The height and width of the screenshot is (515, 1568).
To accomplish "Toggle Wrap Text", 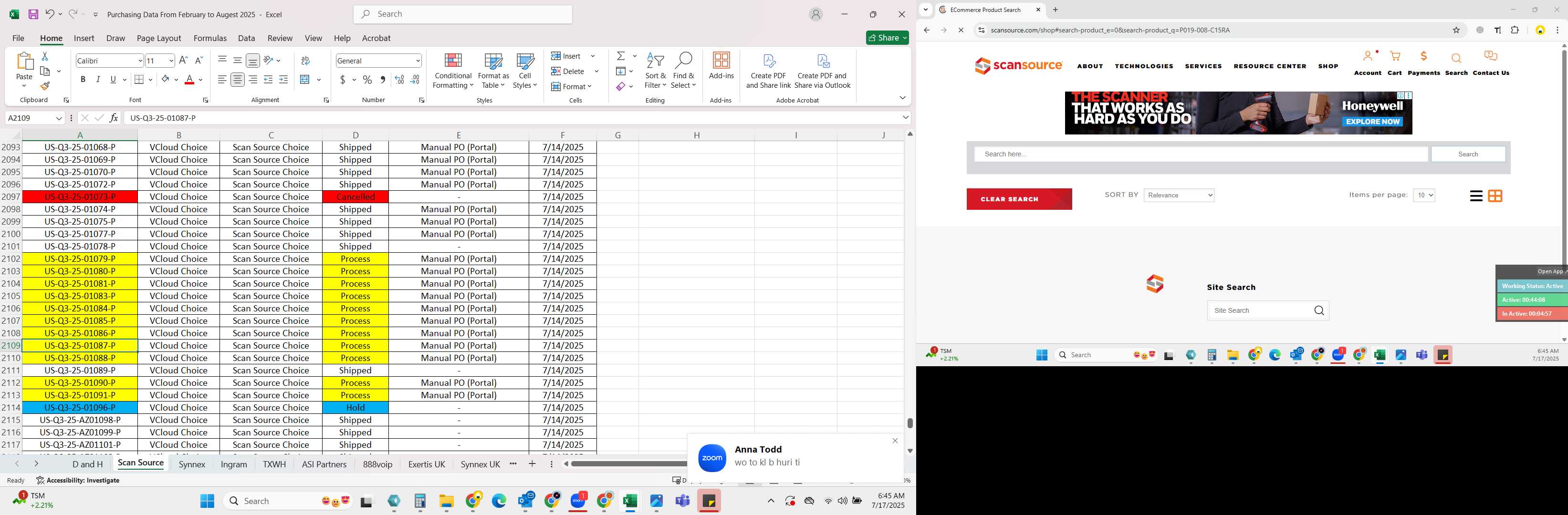I will [x=305, y=60].
